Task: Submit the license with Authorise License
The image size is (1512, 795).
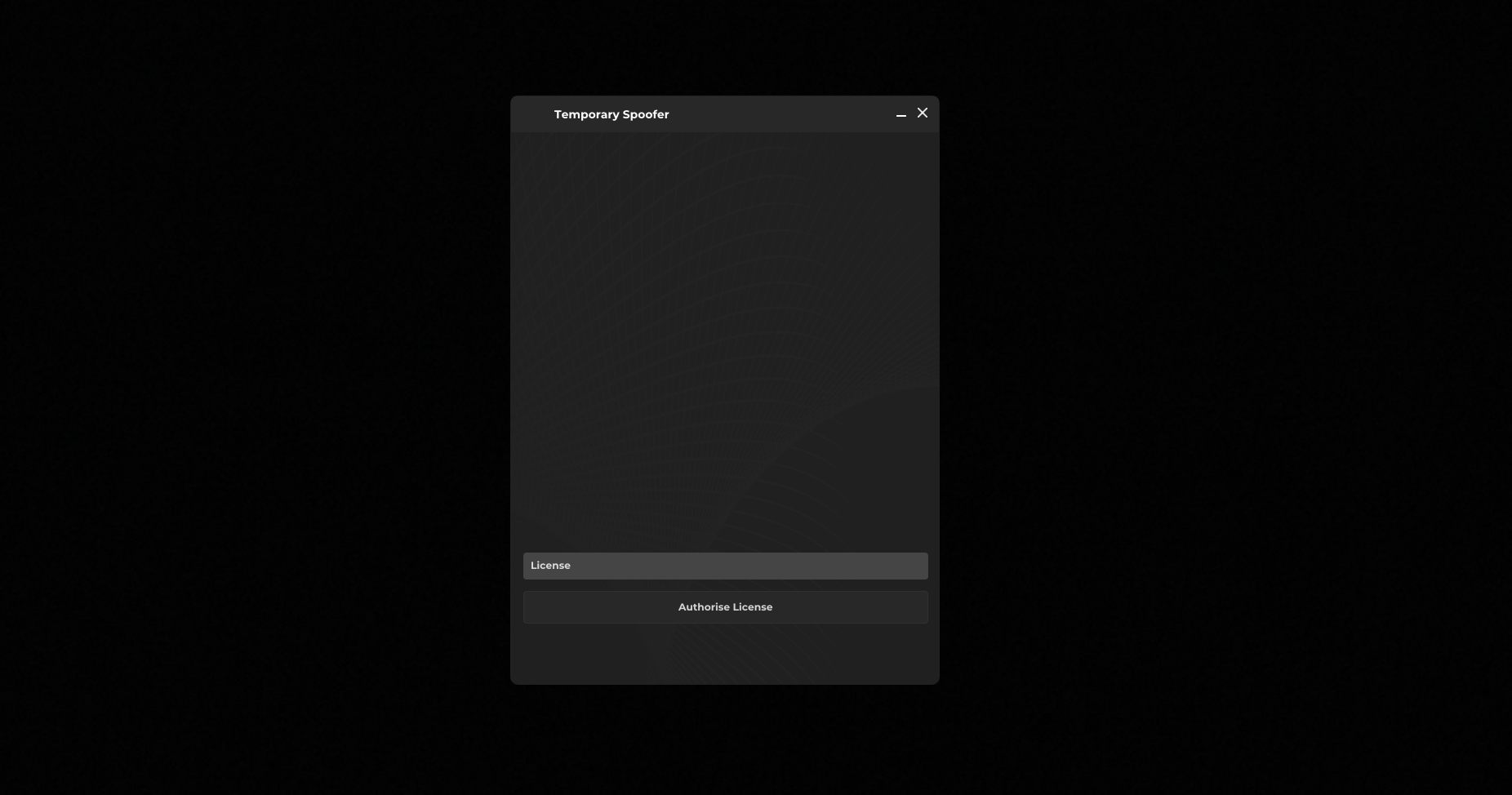Action: pyautogui.click(x=725, y=607)
